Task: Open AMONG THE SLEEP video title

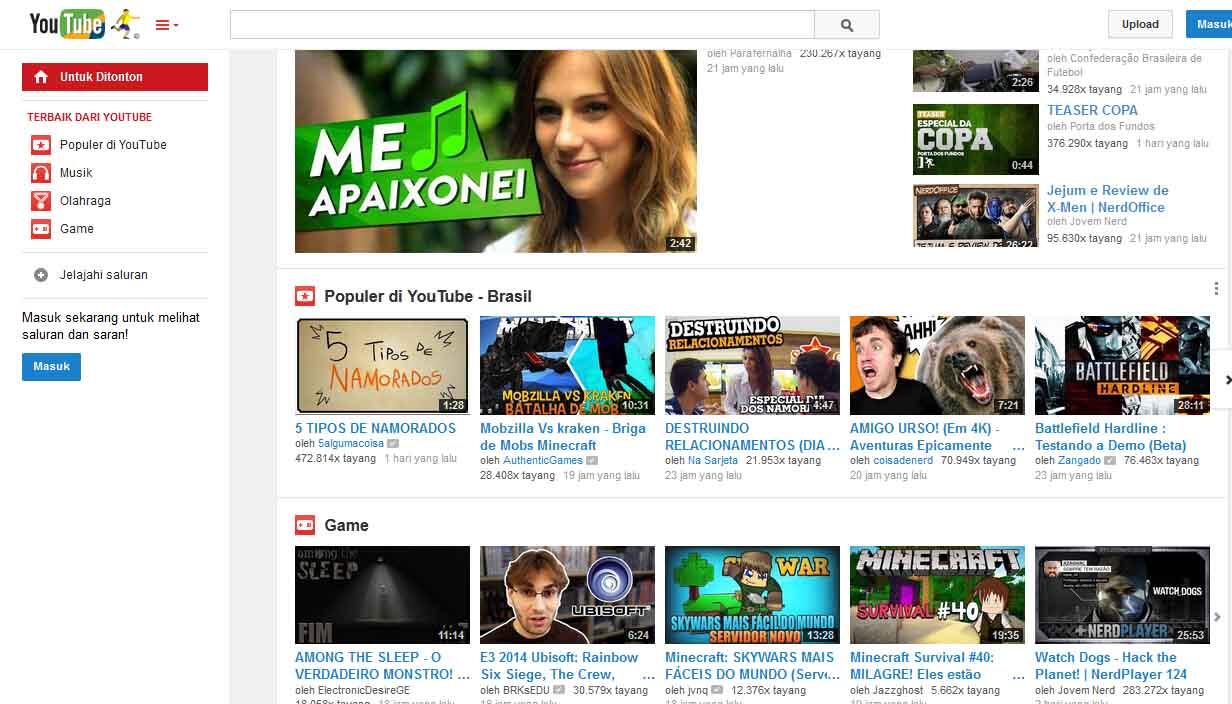Action: (x=382, y=666)
